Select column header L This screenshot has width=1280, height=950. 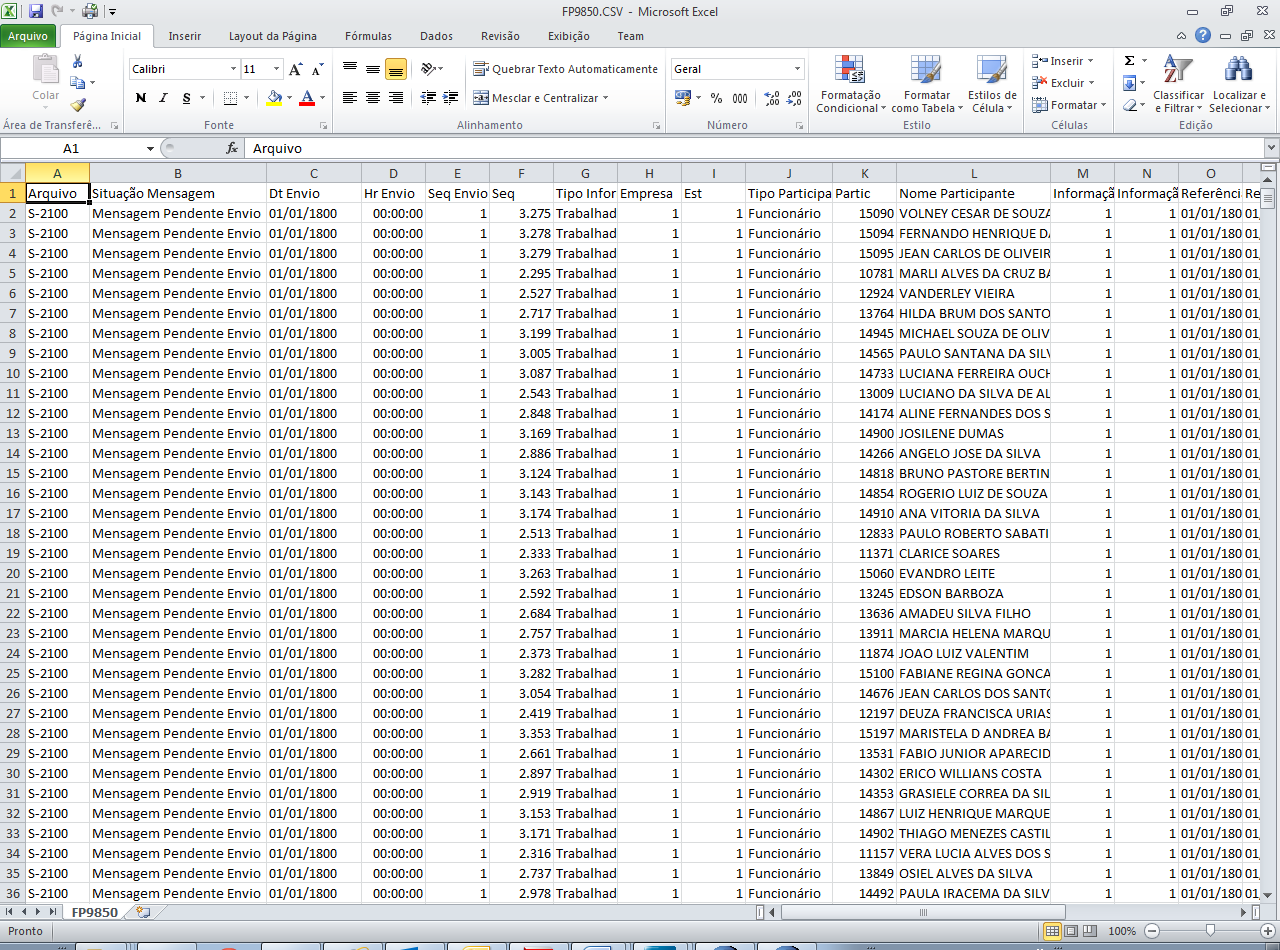point(973,173)
